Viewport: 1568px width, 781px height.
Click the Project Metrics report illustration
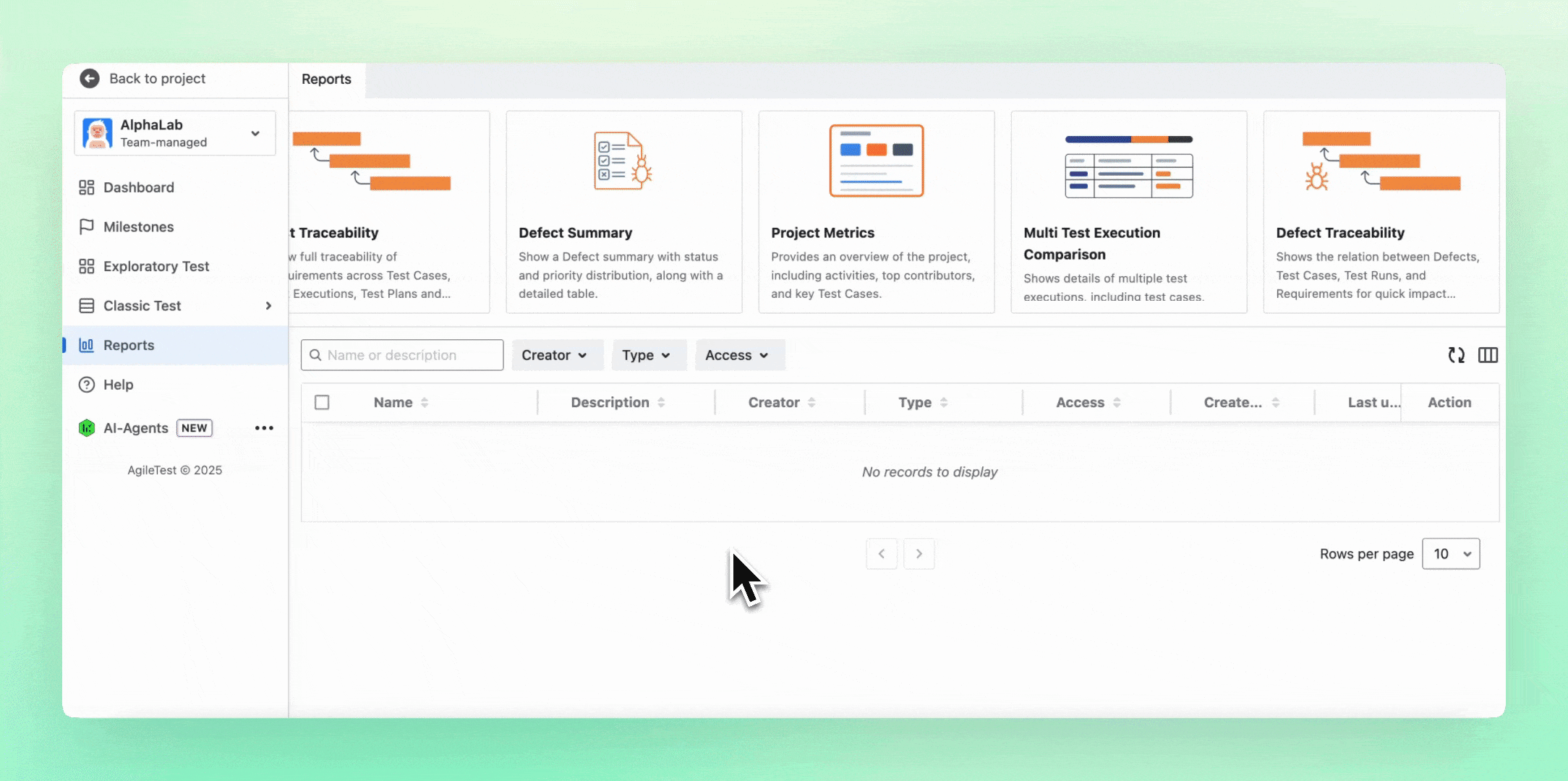876,161
